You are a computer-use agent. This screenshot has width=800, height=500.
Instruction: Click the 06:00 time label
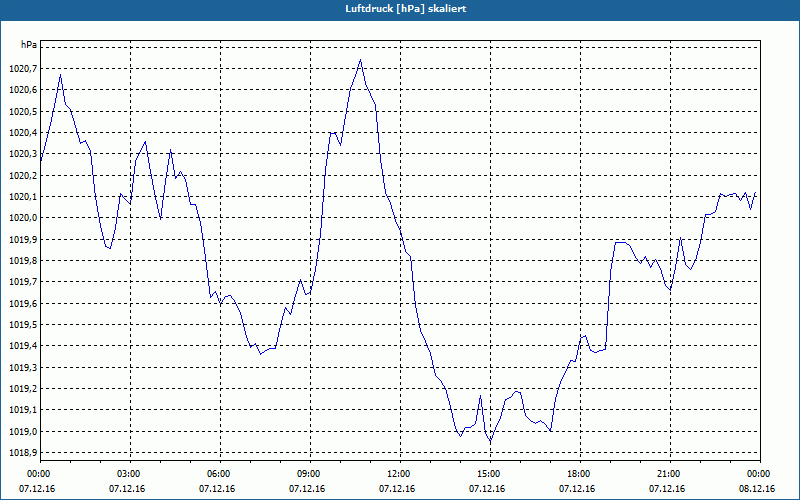point(220,474)
